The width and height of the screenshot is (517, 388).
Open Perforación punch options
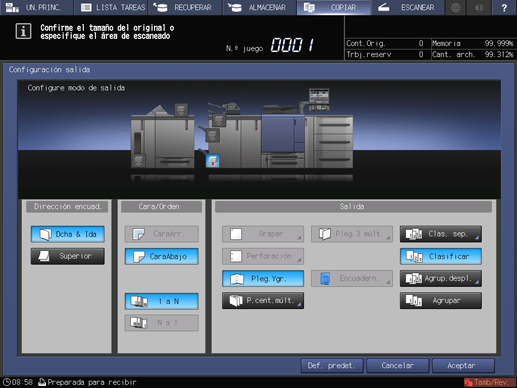pos(263,256)
